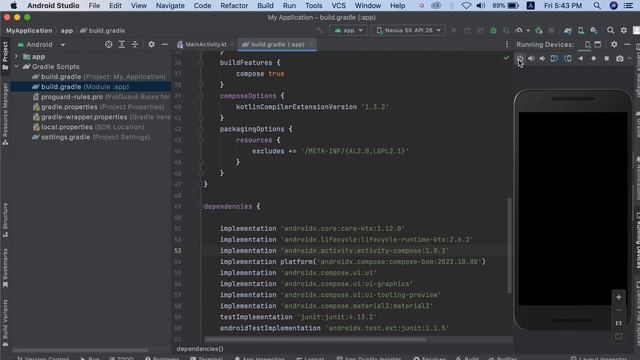Fold the composeOptions code block
Screen dimensions: 640x360
200,96
